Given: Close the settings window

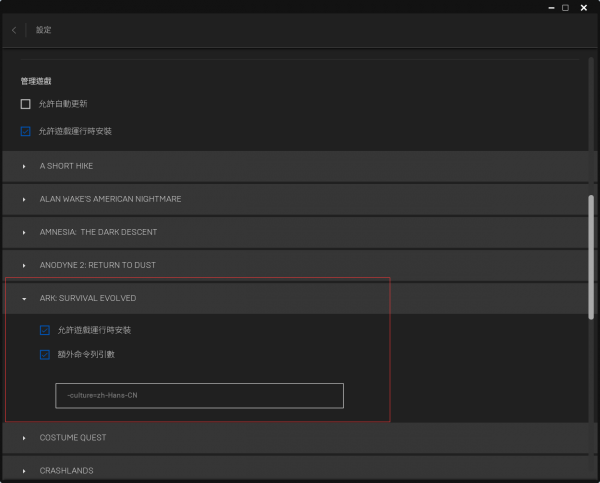Looking at the screenshot, I should click(x=584, y=7).
